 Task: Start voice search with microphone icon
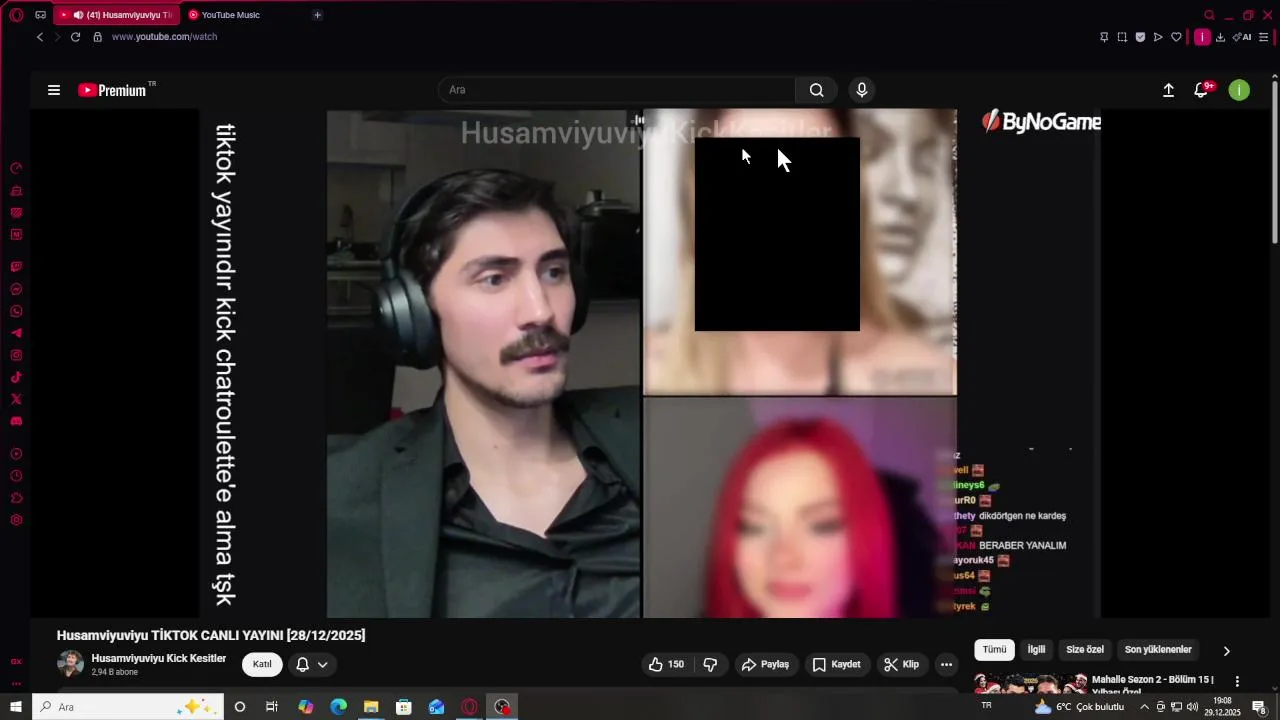coord(862,90)
